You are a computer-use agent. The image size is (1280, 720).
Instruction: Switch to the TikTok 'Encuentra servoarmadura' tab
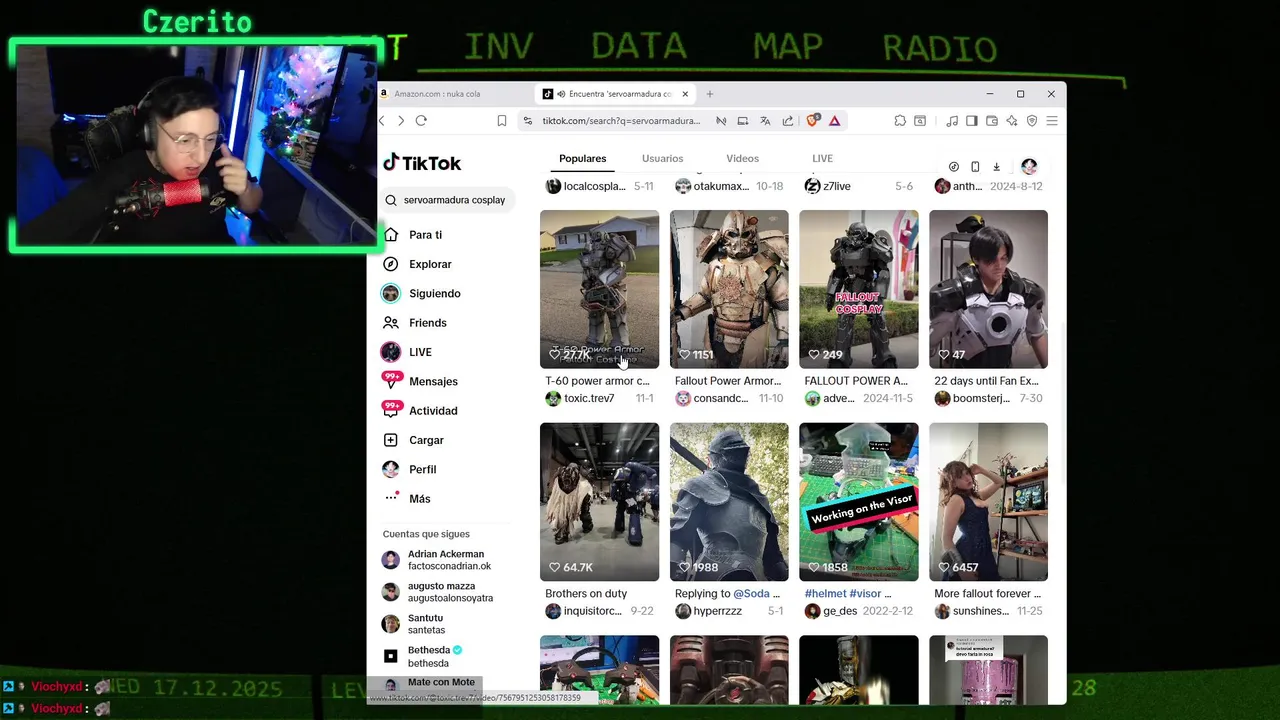[x=616, y=94]
